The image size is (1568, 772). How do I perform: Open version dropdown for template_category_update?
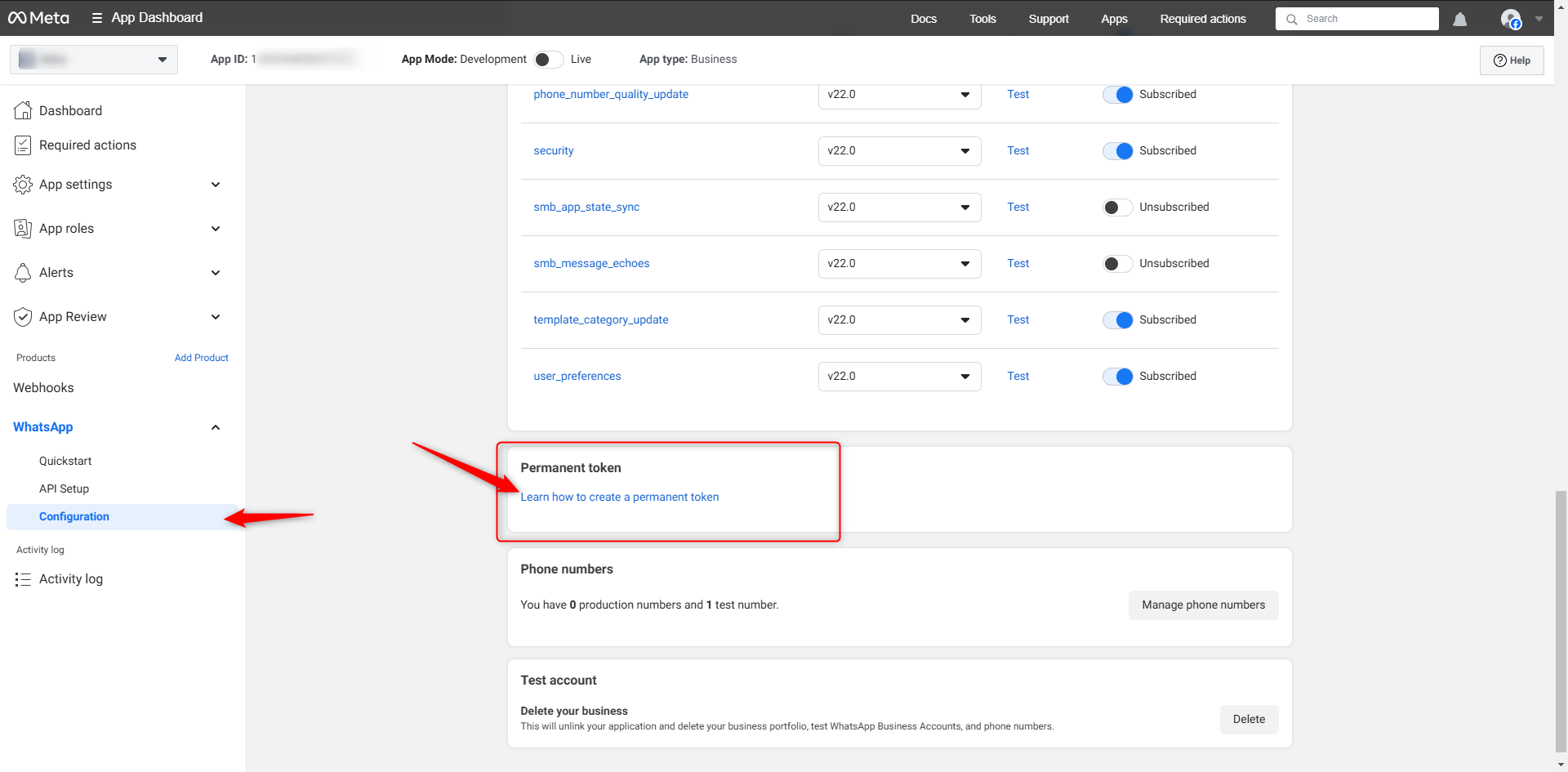(899, 320)
